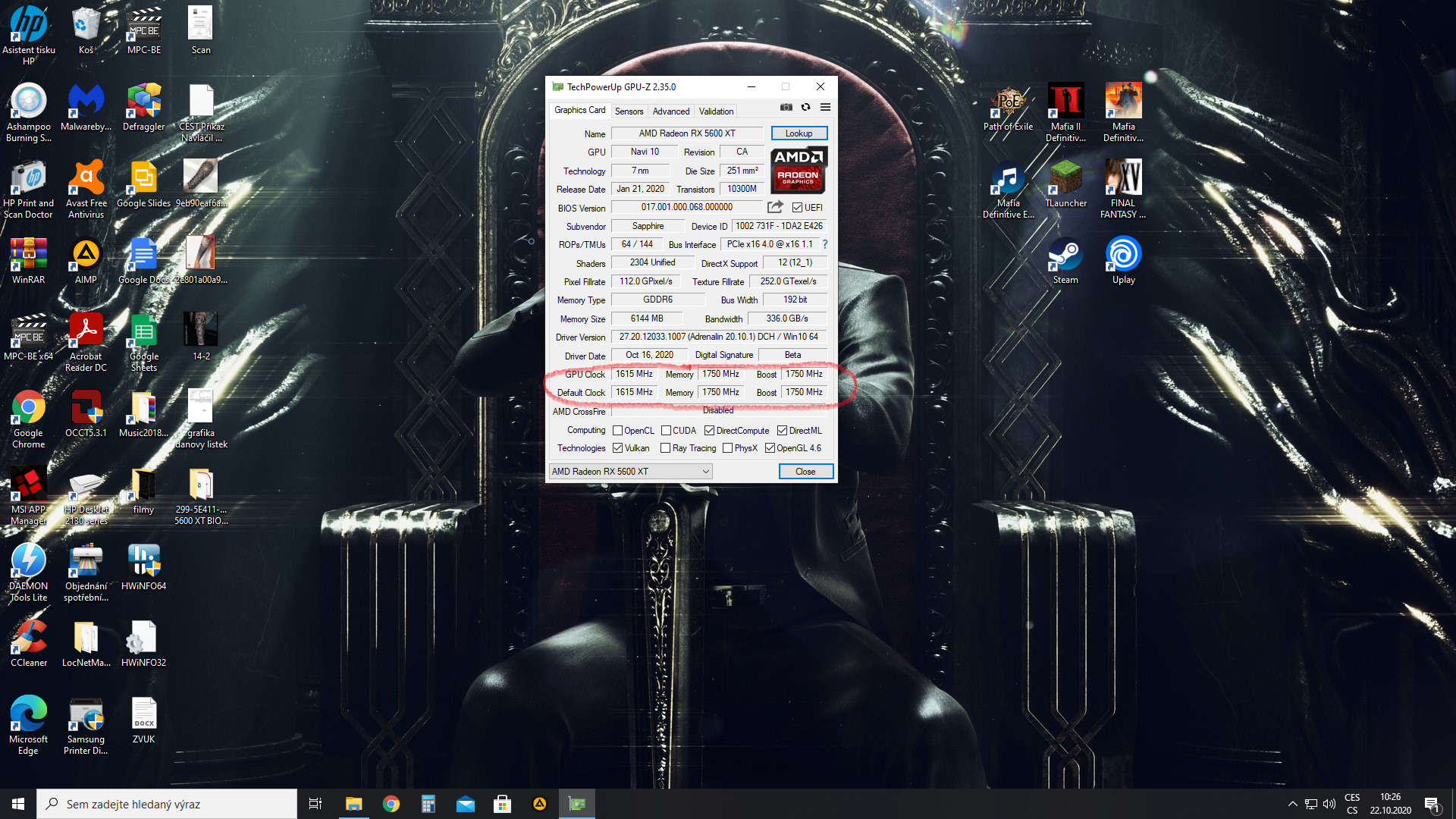Click the Bus Interface question mark
The height and width of the screenshot is (819, 1456).
[x=825, y=244]
